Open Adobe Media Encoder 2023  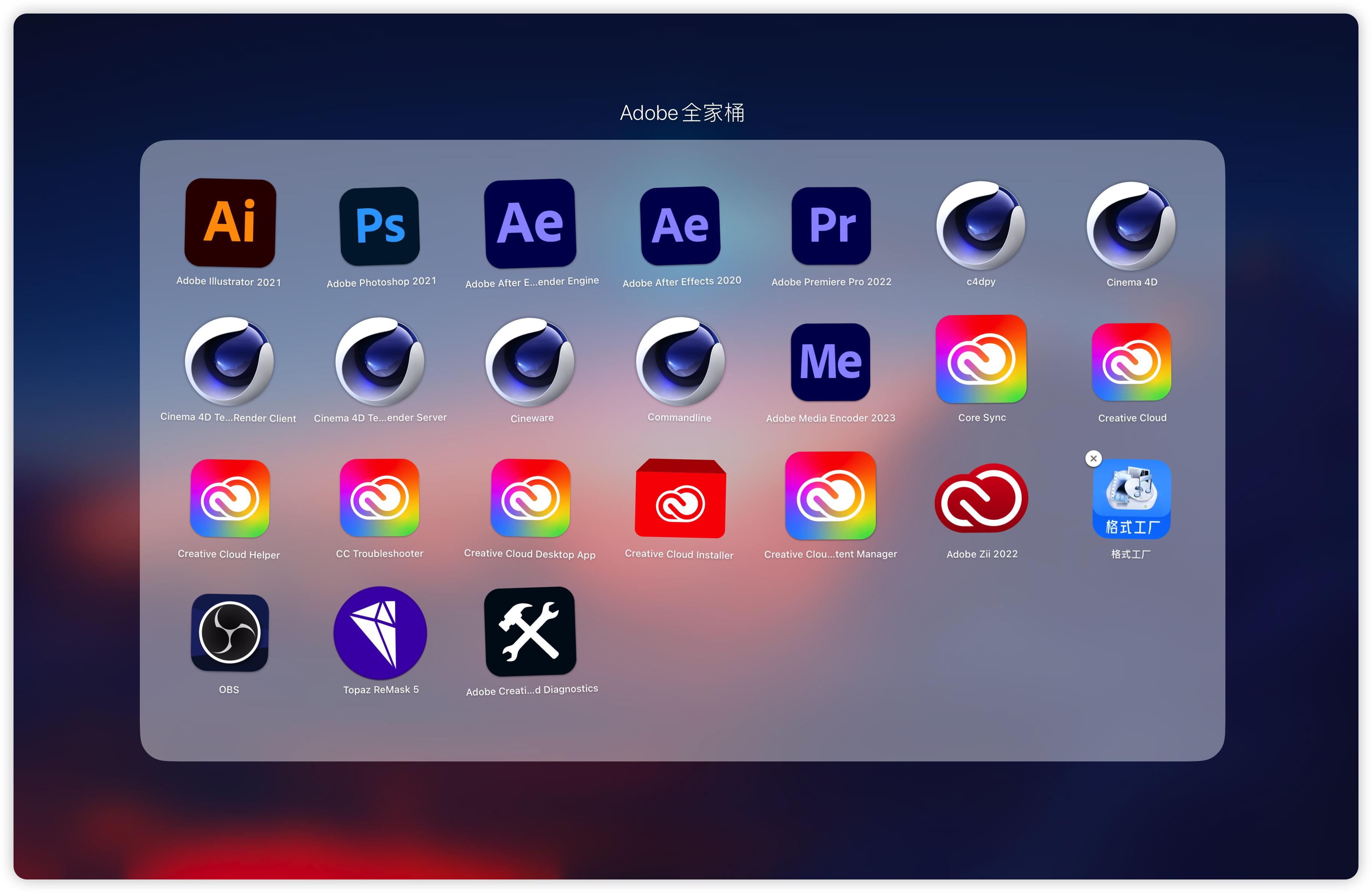(831, 362)
